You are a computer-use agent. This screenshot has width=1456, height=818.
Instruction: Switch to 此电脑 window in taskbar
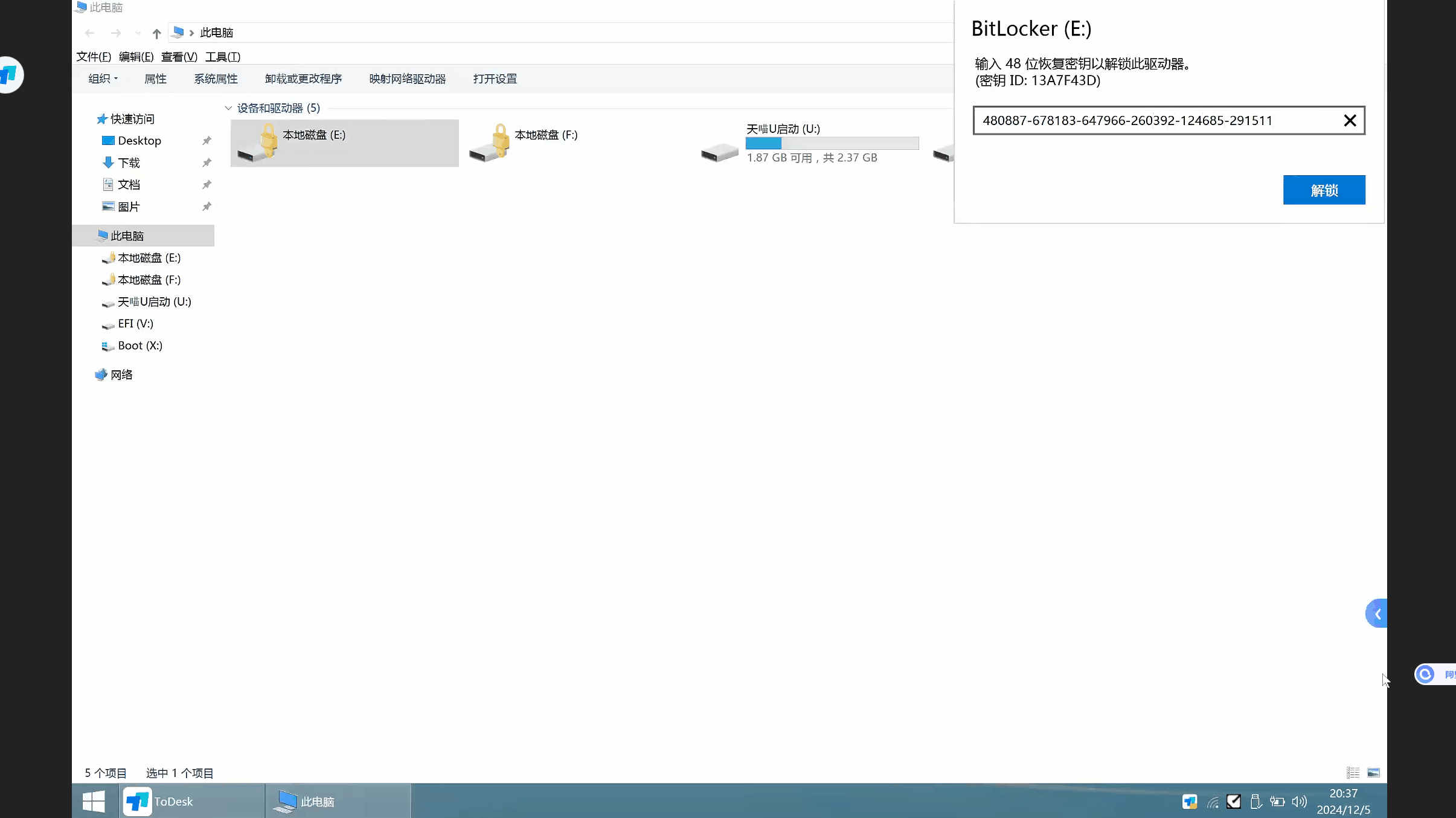point(339,802)
